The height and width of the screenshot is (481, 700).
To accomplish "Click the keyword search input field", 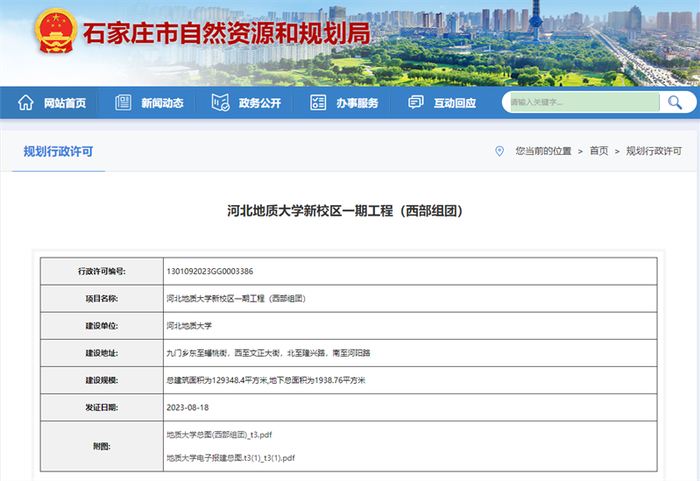I will (x=584, y=102).
